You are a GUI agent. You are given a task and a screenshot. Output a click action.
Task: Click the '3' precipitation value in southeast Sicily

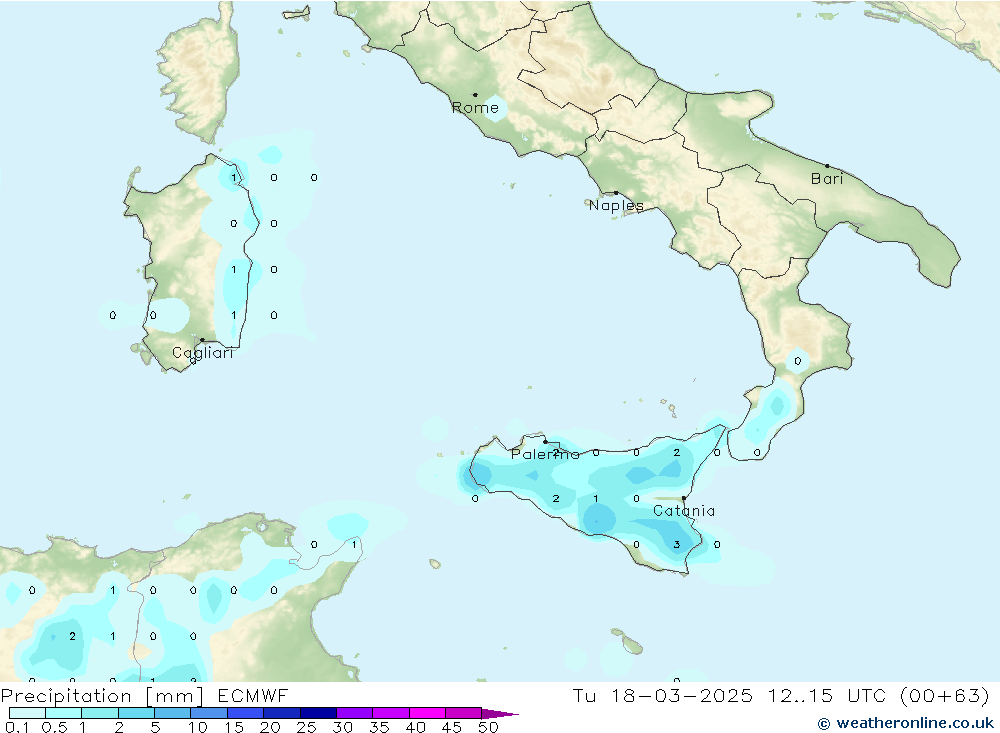(x=677, y=544)
